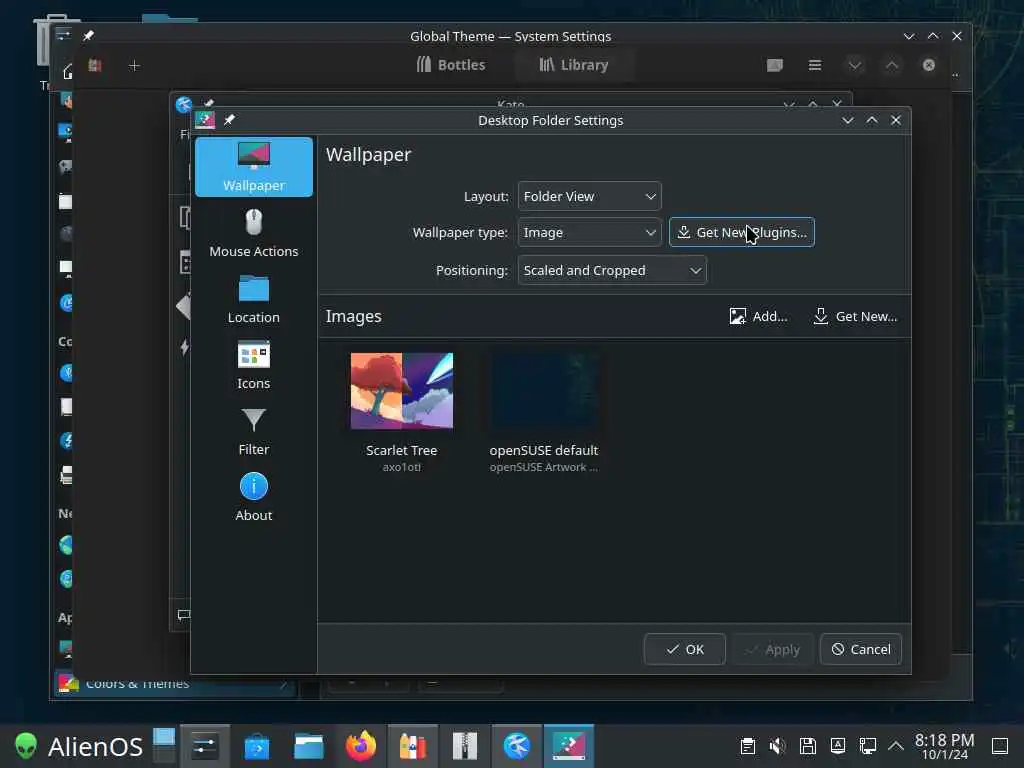
Task: Open the muted volume tray icon
Action: click(x=778, y=746)
